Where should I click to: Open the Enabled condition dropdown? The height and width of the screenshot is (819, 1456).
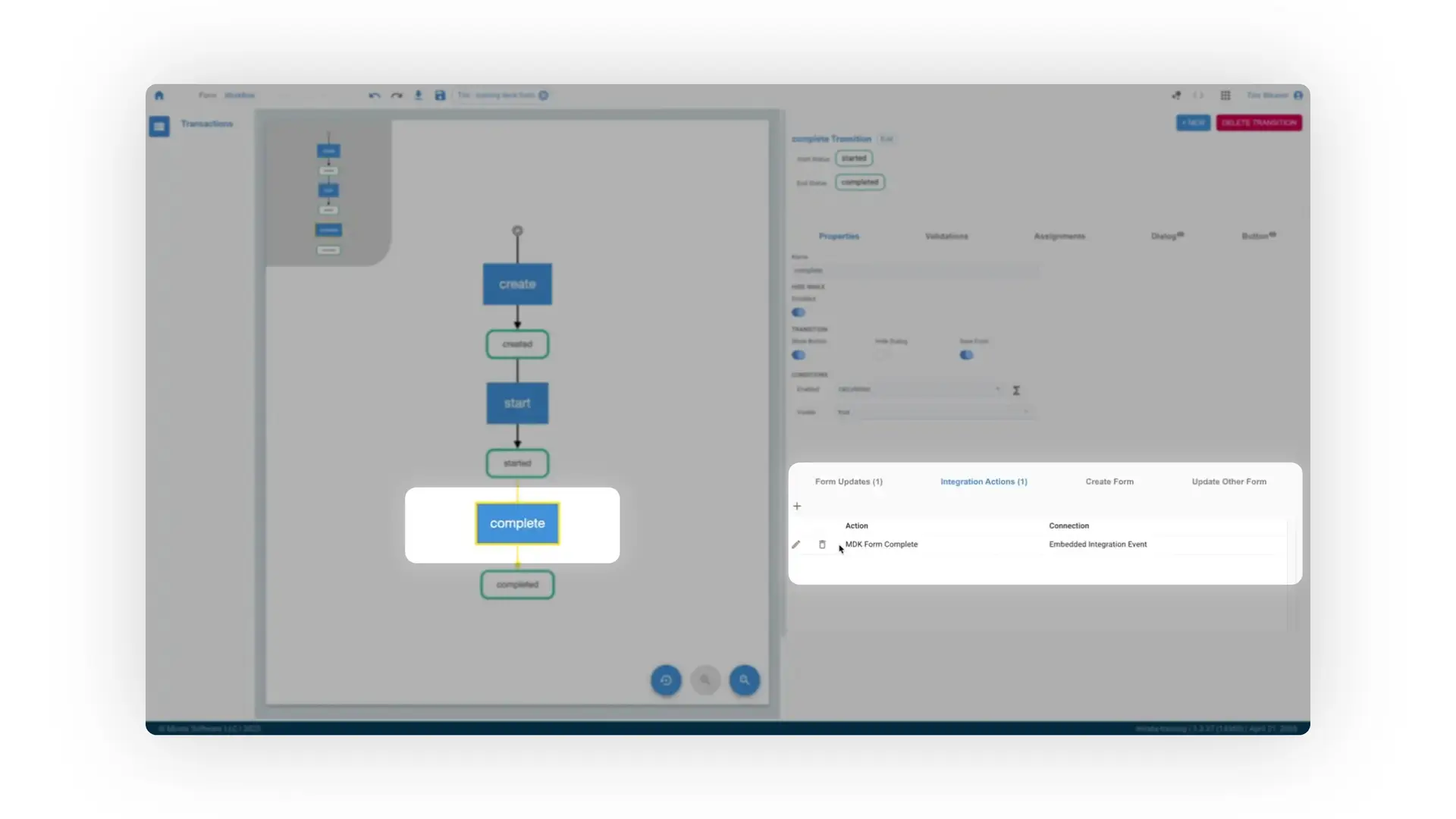click(998, 389)
